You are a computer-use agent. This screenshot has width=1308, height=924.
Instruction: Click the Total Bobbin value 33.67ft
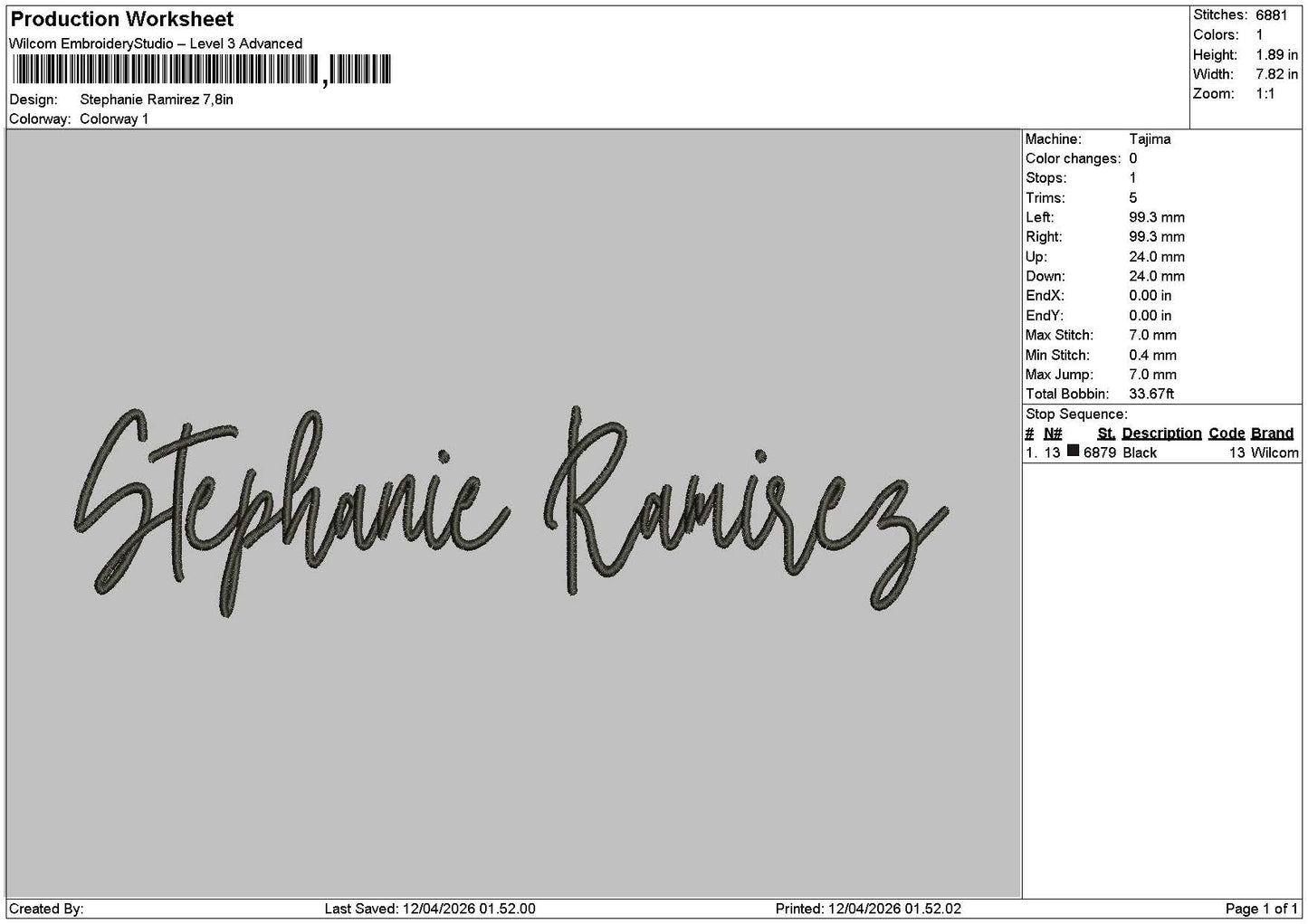point(1152,395)
